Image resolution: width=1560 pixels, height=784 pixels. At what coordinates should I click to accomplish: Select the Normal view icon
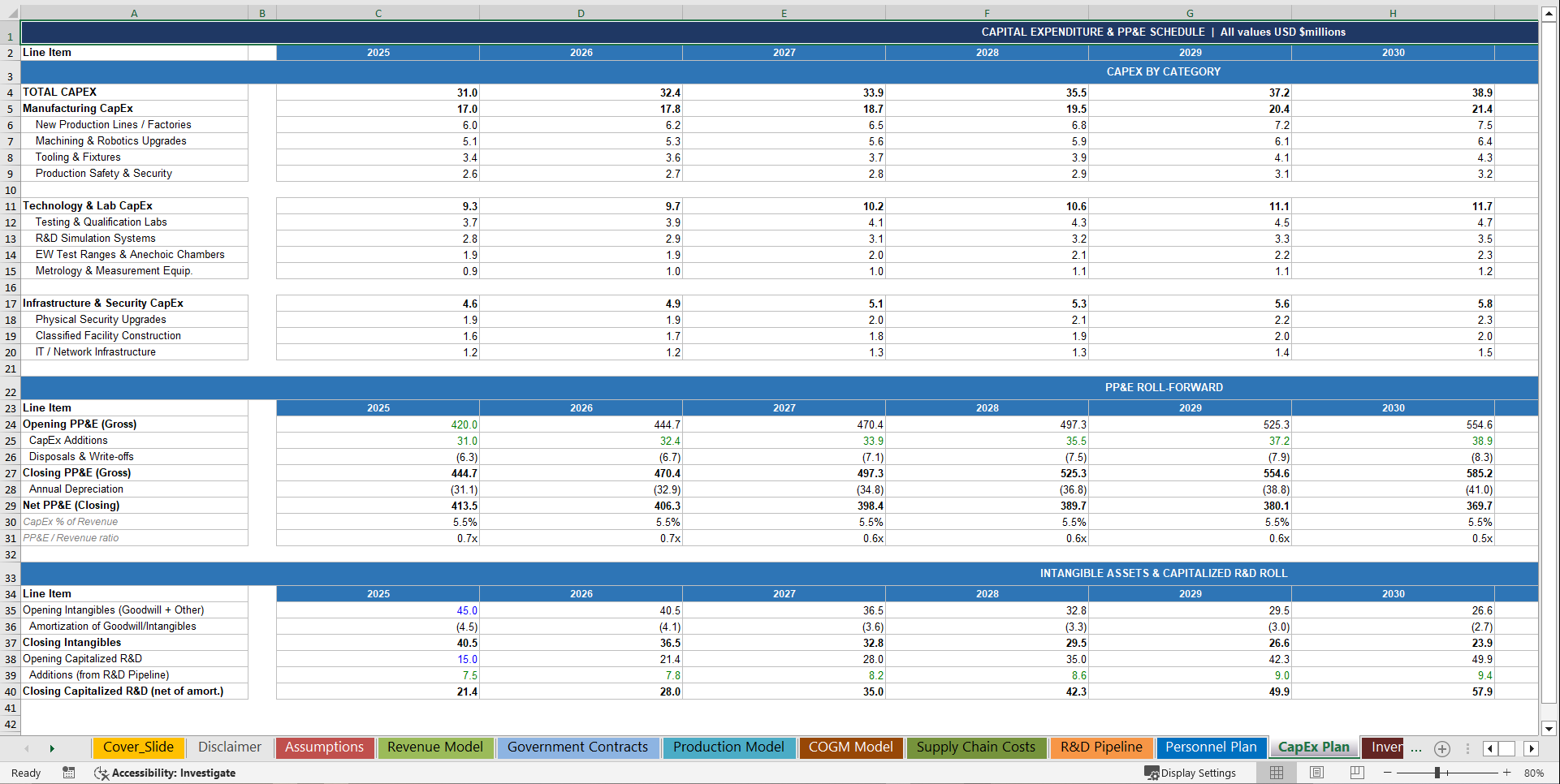1276,773
